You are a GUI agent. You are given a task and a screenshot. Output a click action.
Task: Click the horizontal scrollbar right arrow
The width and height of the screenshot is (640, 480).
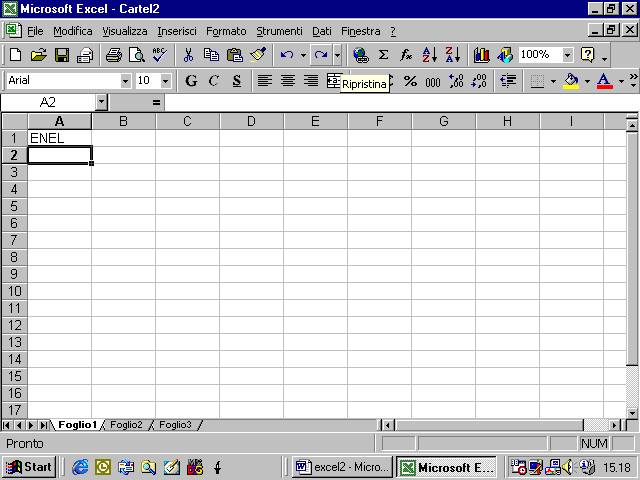tap(614, 425)
